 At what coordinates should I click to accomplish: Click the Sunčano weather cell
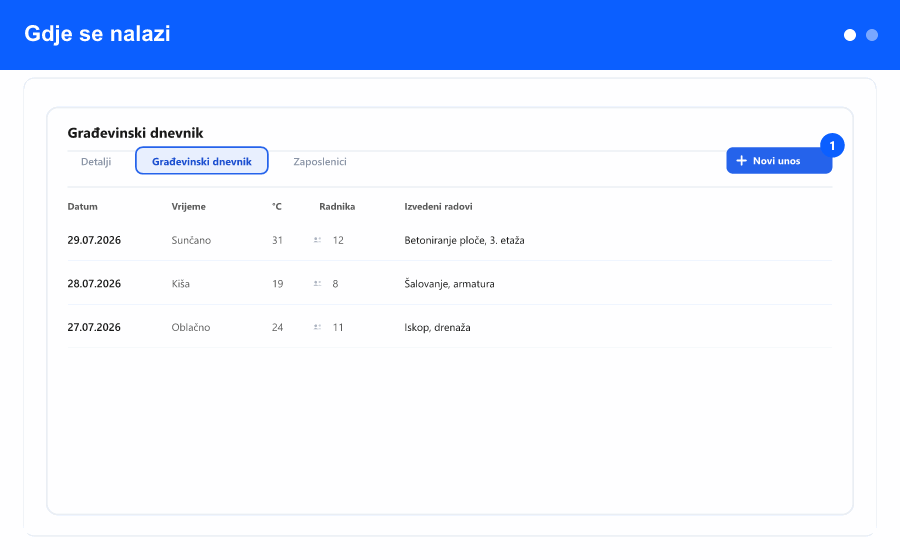[191, 240]
